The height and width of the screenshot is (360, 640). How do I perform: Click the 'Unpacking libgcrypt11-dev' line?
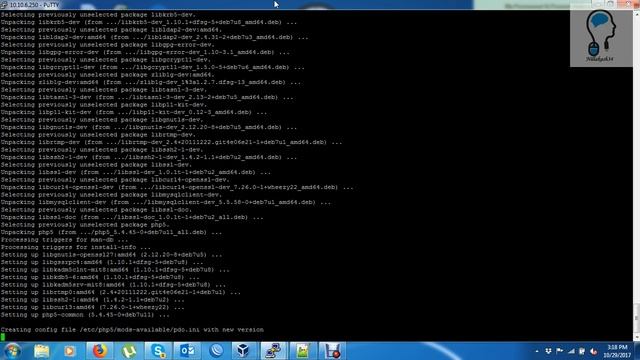(153, 67)
